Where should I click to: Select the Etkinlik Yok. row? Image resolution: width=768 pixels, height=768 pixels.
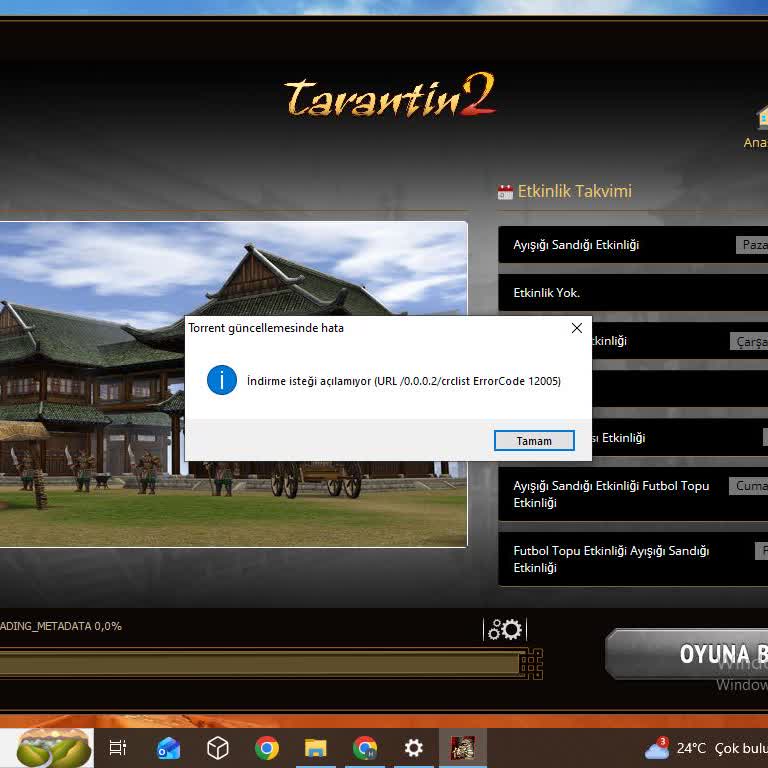[x=633, y=292]
